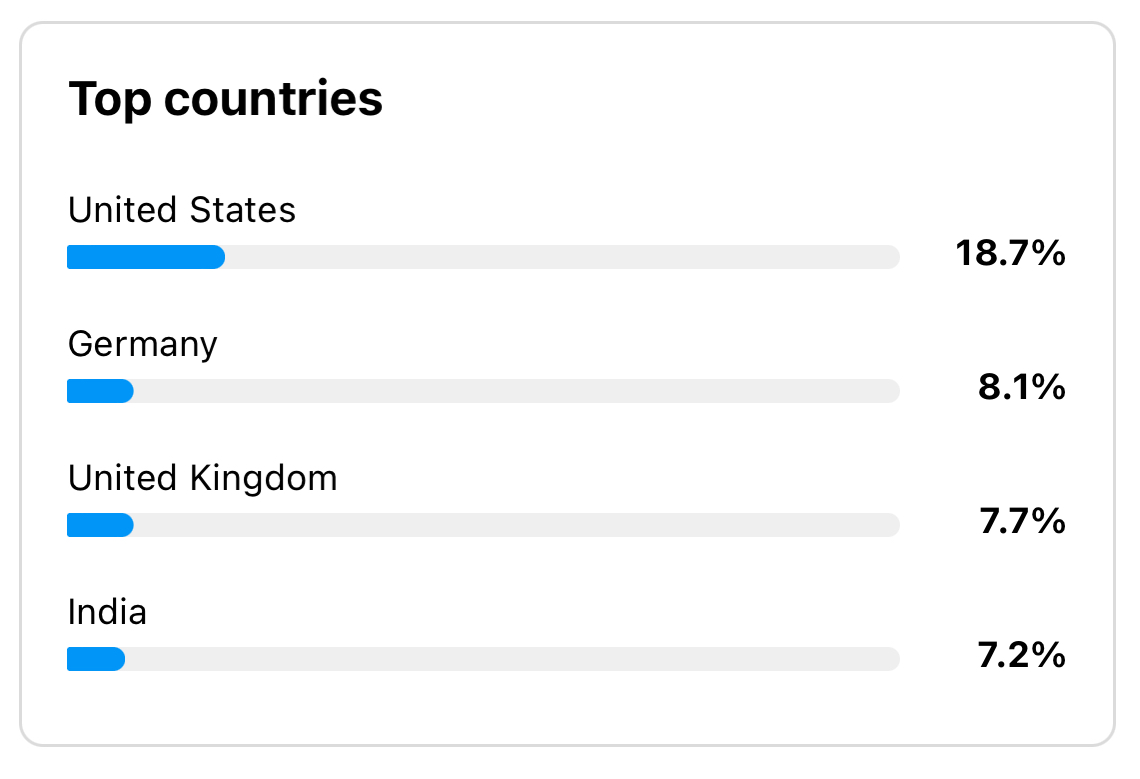
Task: Click gray track of United States bar
Action: coord(563,257)
